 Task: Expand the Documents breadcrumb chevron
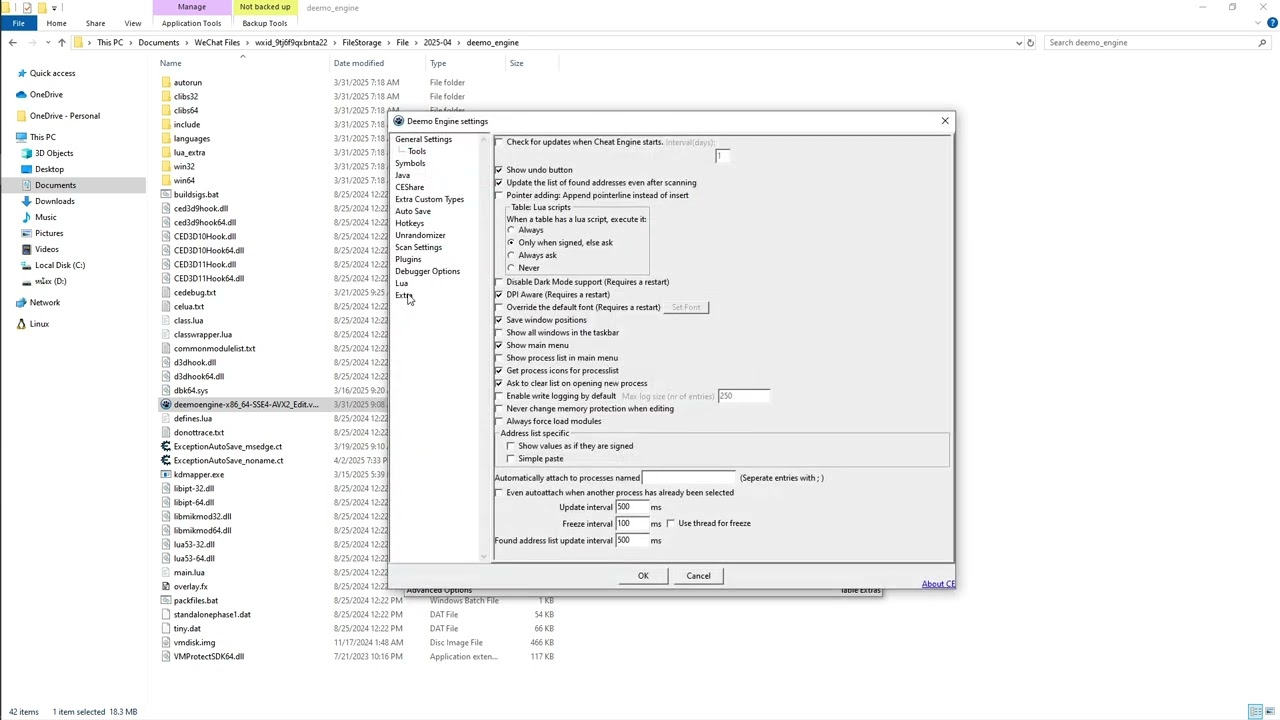click(x=187, y=42)
